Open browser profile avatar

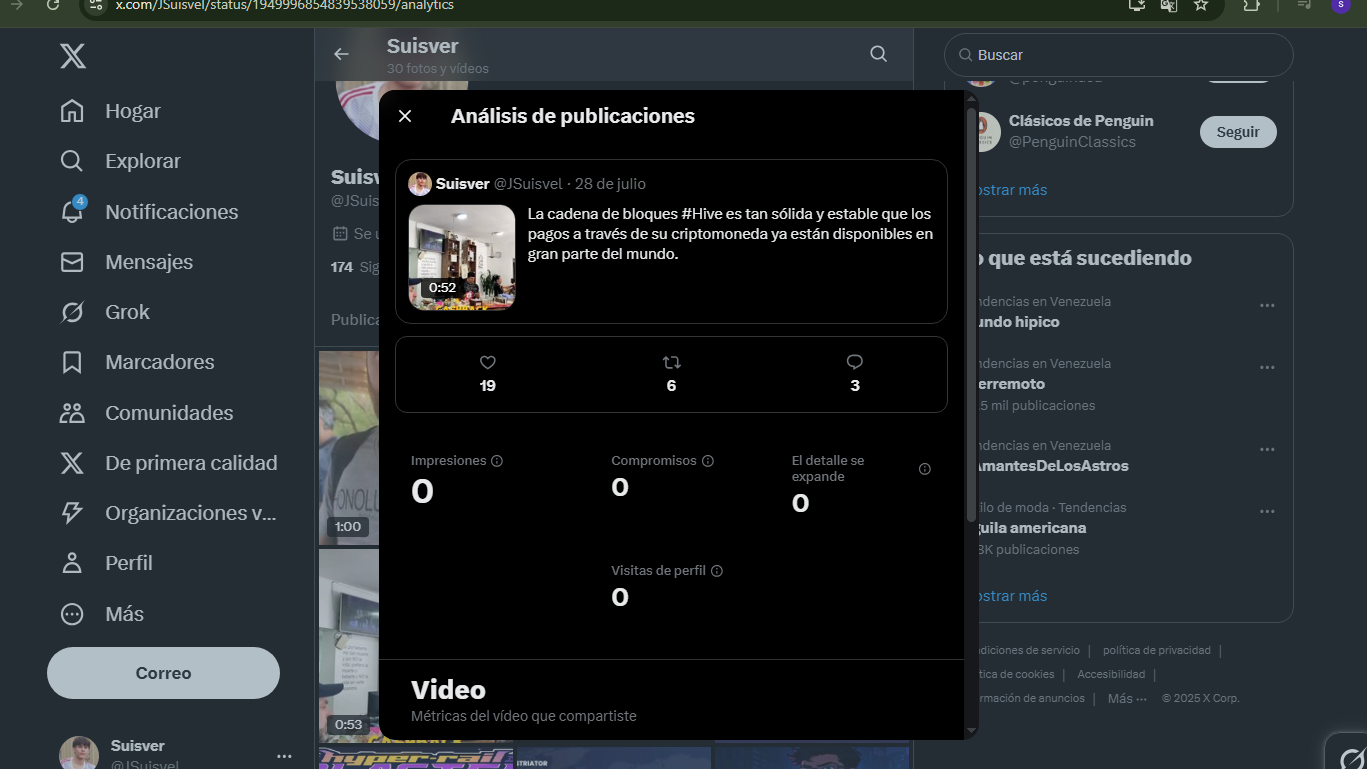tap(1340, 5)
